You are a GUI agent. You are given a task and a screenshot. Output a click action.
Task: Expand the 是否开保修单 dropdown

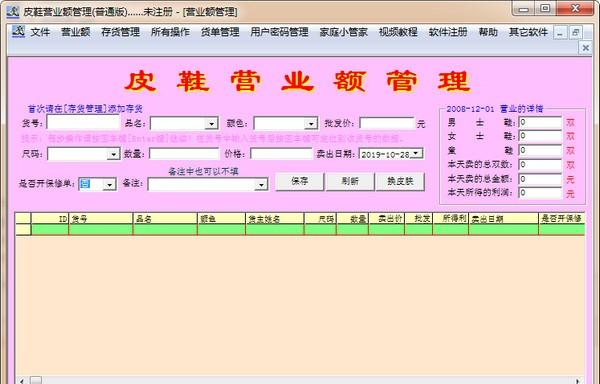[x=109, y=184]
